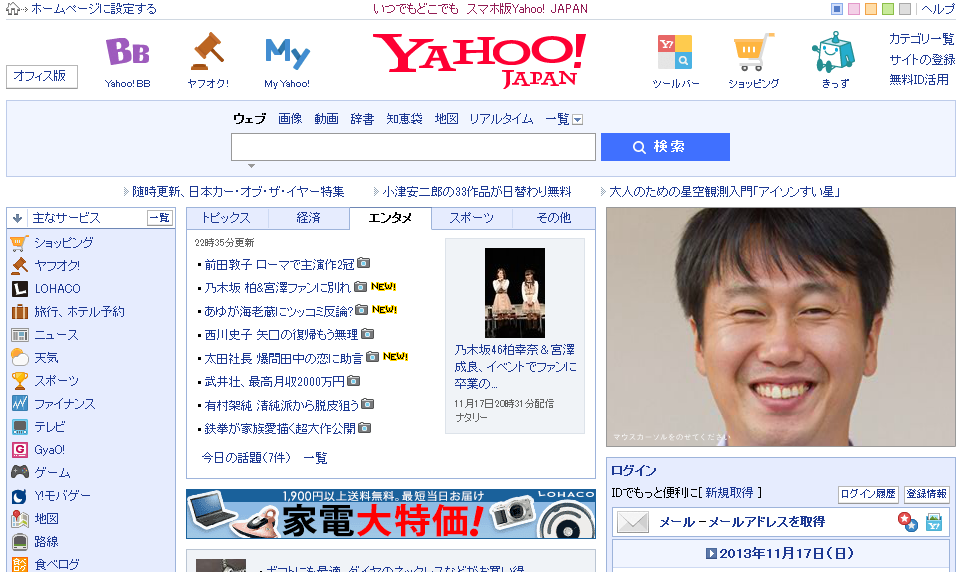Image resolution: width=962 pixels, height=572 pixels.
Task: Switch to the スポーツ news tab
Action: (x=472, y=218)
